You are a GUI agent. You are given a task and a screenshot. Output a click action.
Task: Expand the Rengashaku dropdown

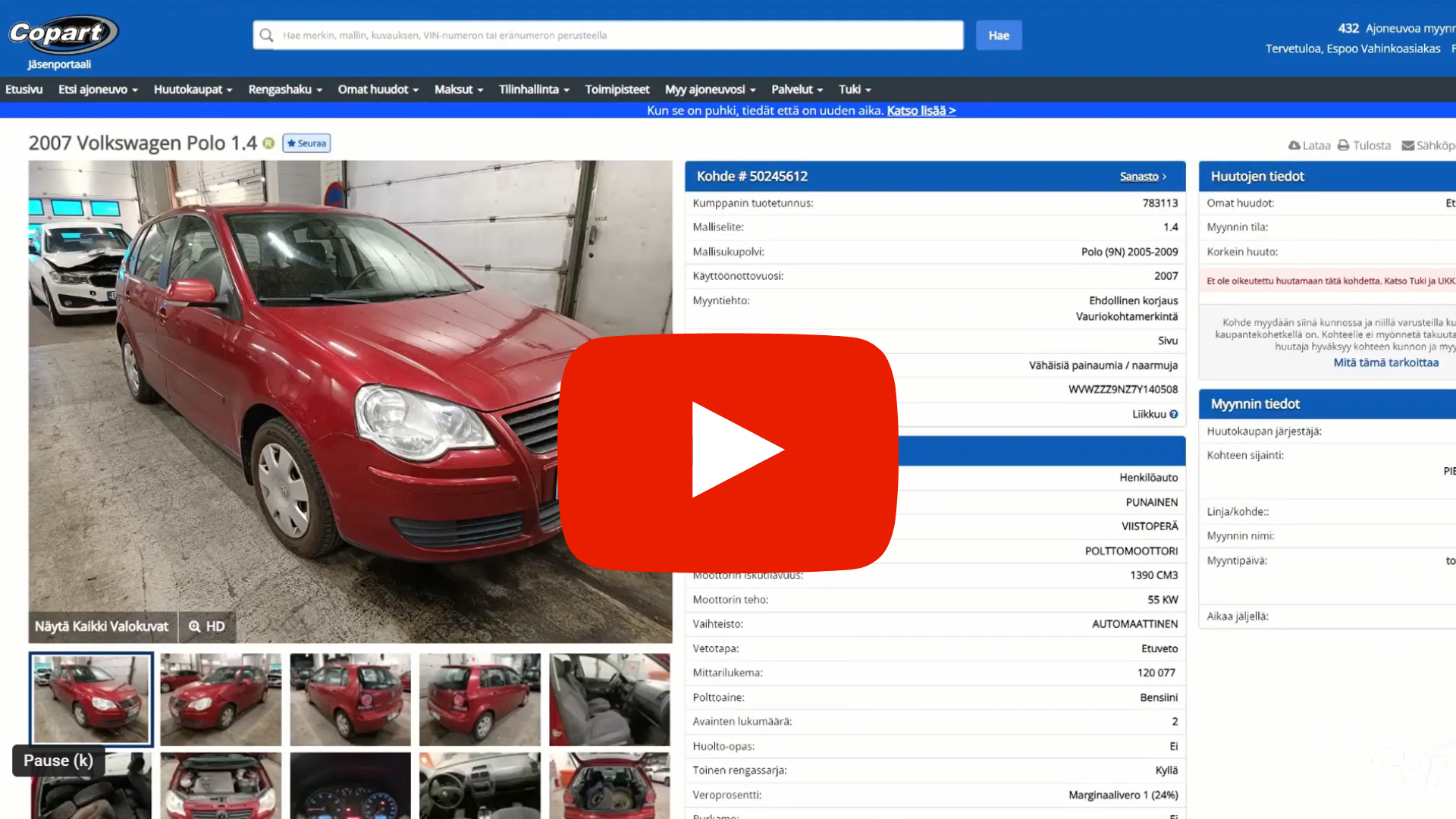pos(285,89)
